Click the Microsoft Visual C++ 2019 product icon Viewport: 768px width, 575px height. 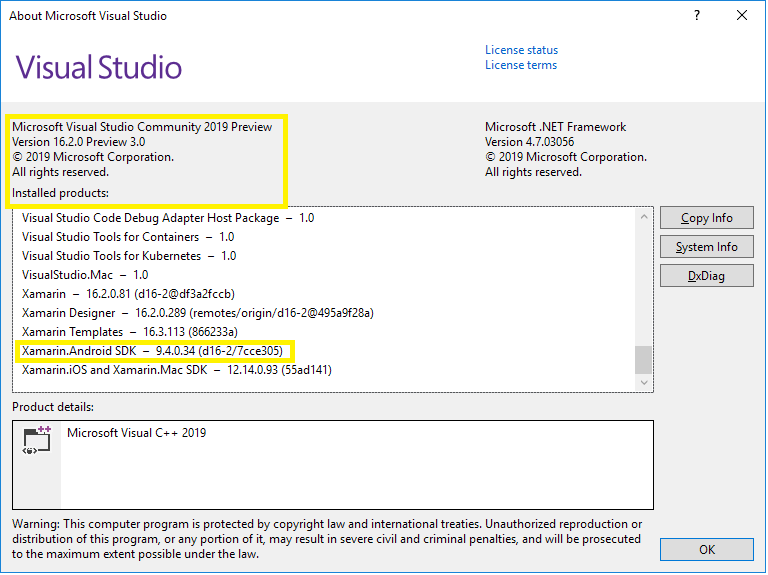tap(37, 440)
